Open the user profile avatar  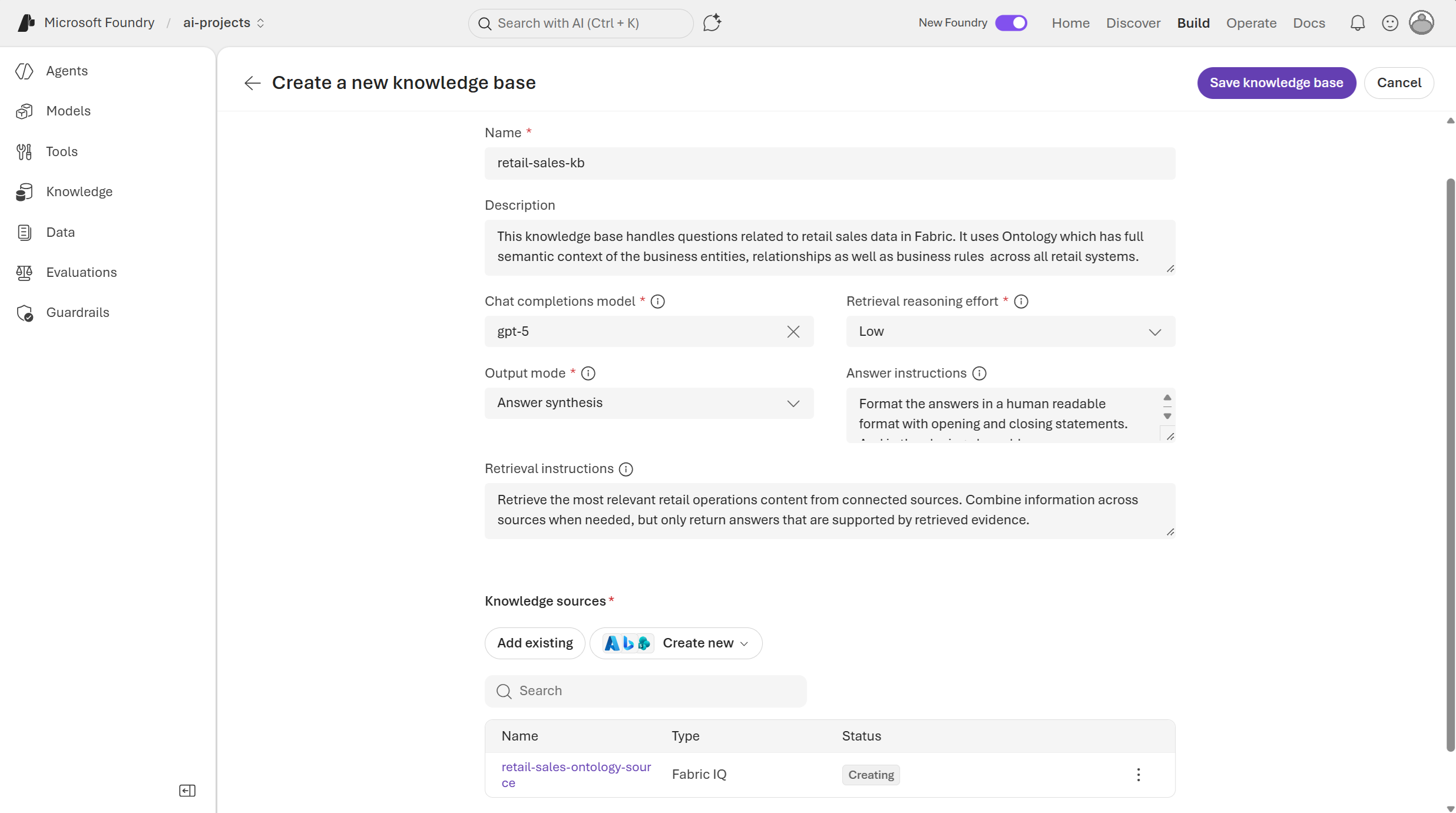[1421, 23]
